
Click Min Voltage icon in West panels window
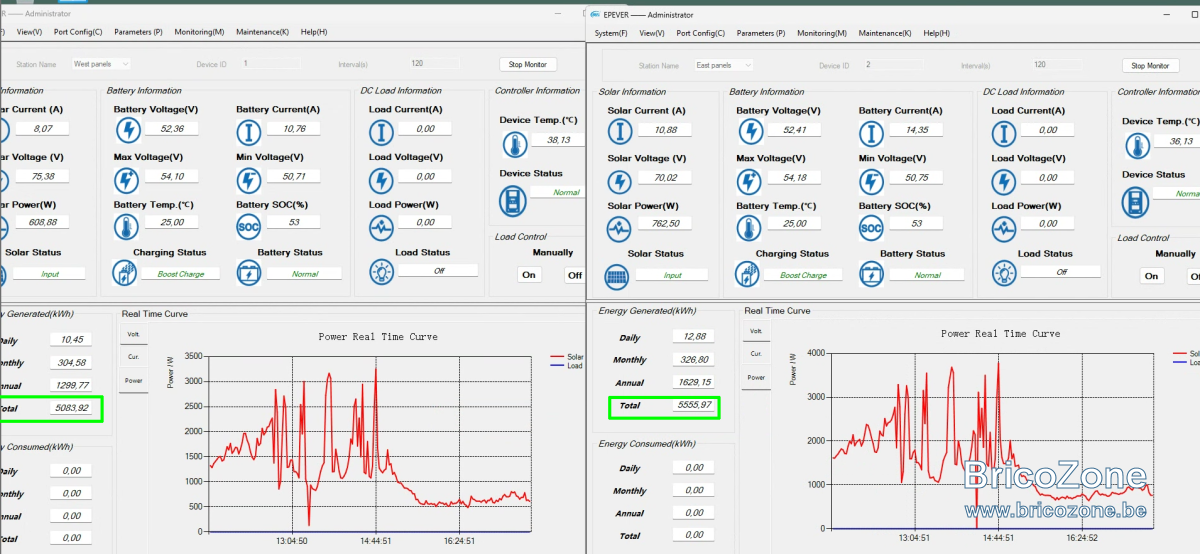pyautogui.click(x=249, y=179)
